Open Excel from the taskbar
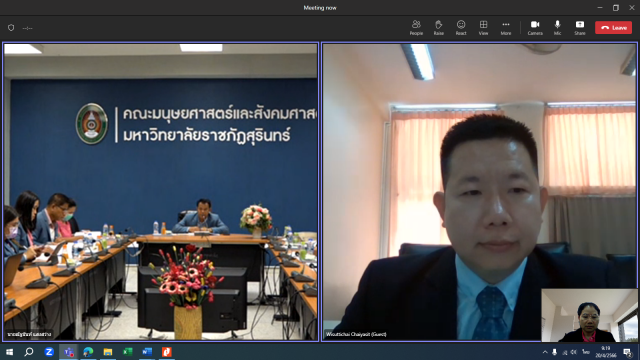 point(127,352)
